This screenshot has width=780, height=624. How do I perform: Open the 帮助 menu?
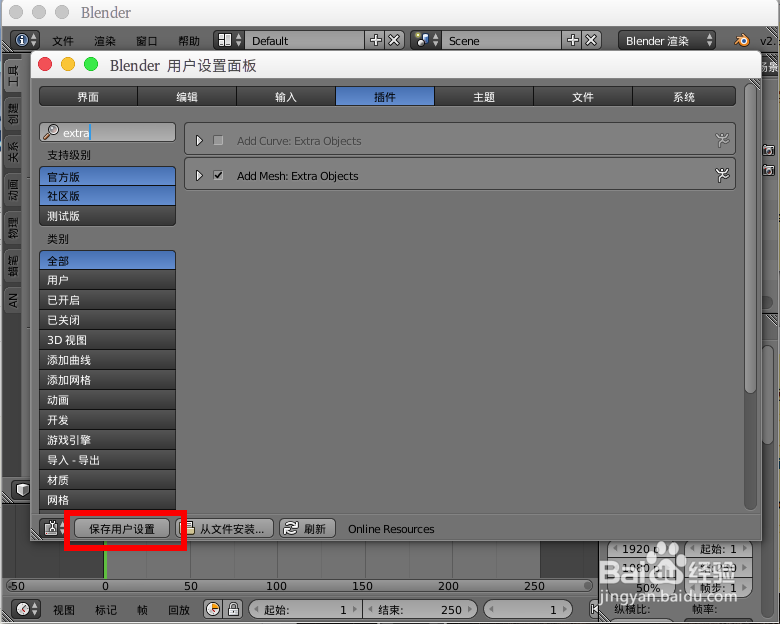189,41
